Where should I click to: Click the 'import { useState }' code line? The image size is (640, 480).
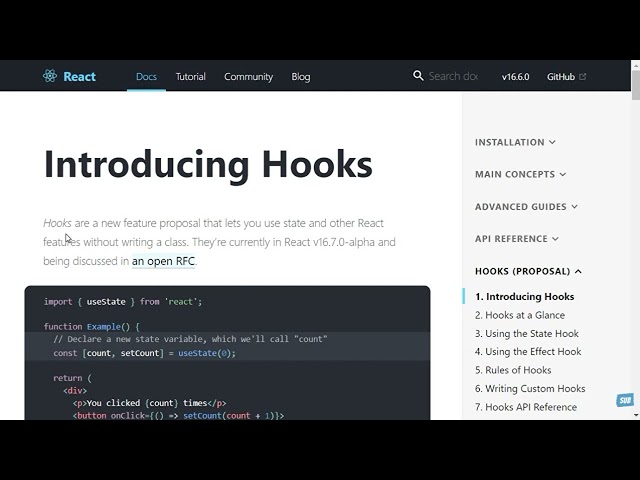[123, 302]
